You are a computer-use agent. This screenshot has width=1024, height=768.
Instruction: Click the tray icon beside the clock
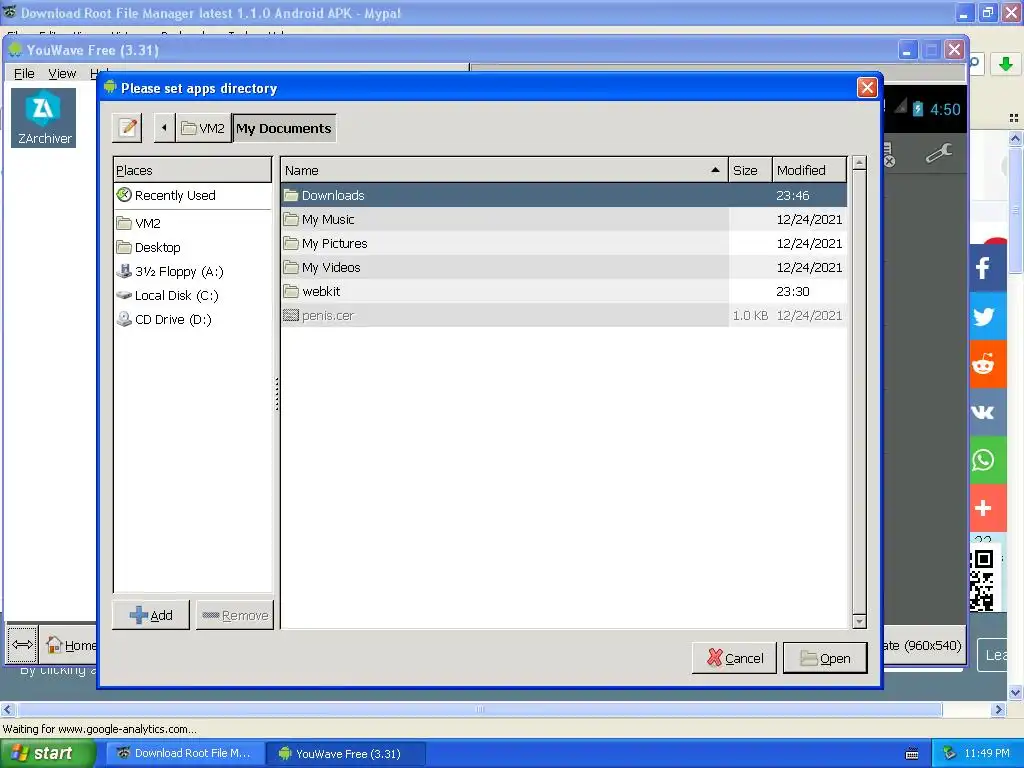(x=950, y=754)
